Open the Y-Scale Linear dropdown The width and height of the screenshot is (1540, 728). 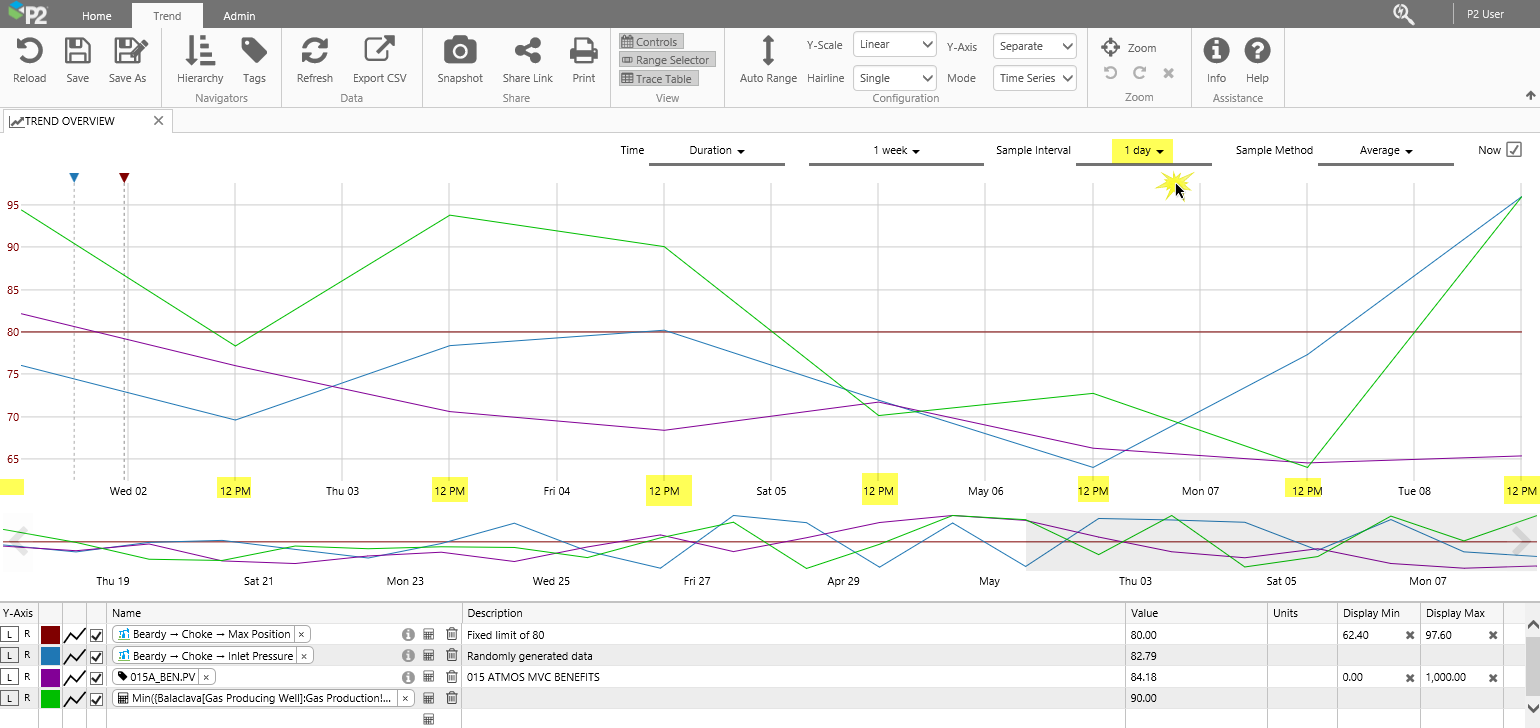894,45
